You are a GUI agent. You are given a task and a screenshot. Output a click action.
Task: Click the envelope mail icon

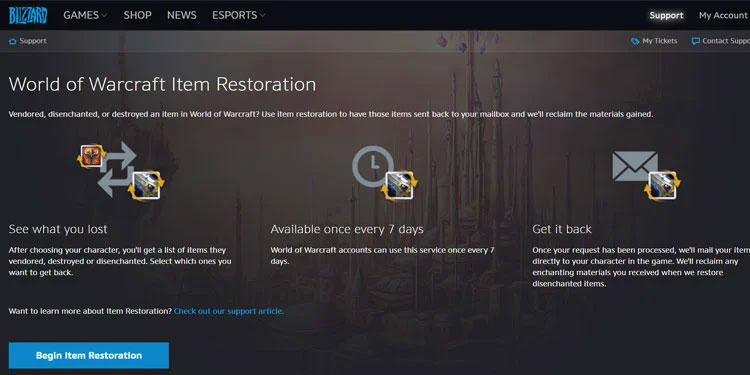click(x=635, y=166)
